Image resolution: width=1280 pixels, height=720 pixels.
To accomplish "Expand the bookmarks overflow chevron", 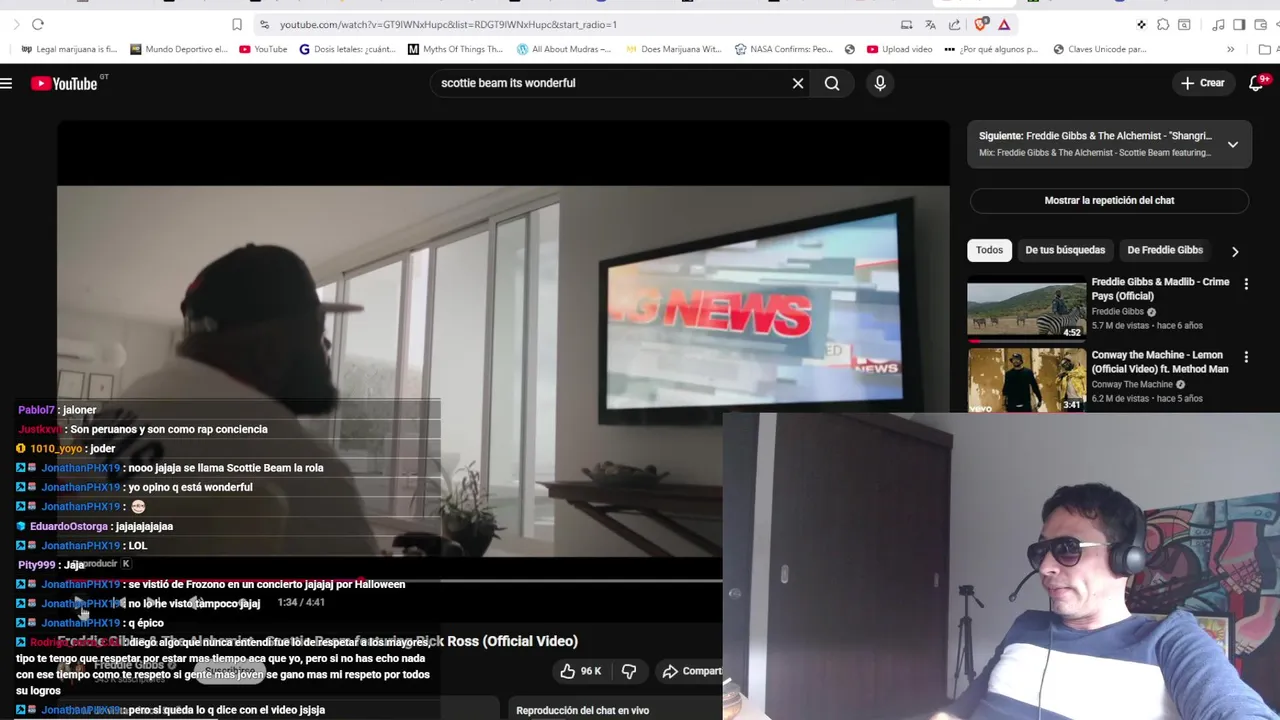I will pyautogui.click(x=1230, y=49).
